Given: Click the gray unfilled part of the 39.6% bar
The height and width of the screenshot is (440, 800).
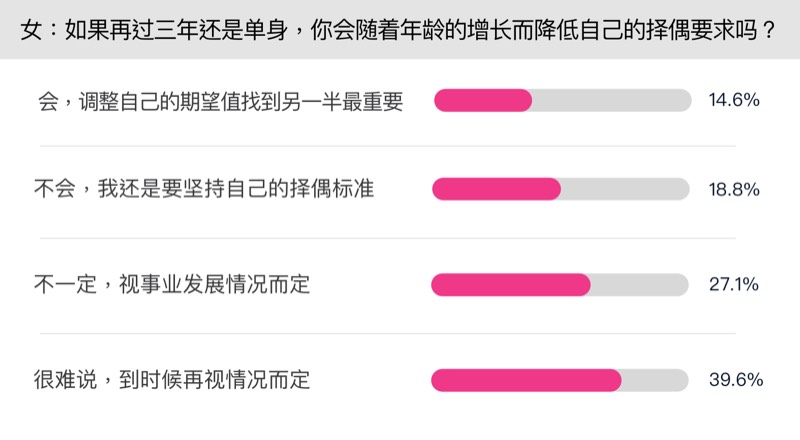Looking at the screenshot, I should [656, 380].
